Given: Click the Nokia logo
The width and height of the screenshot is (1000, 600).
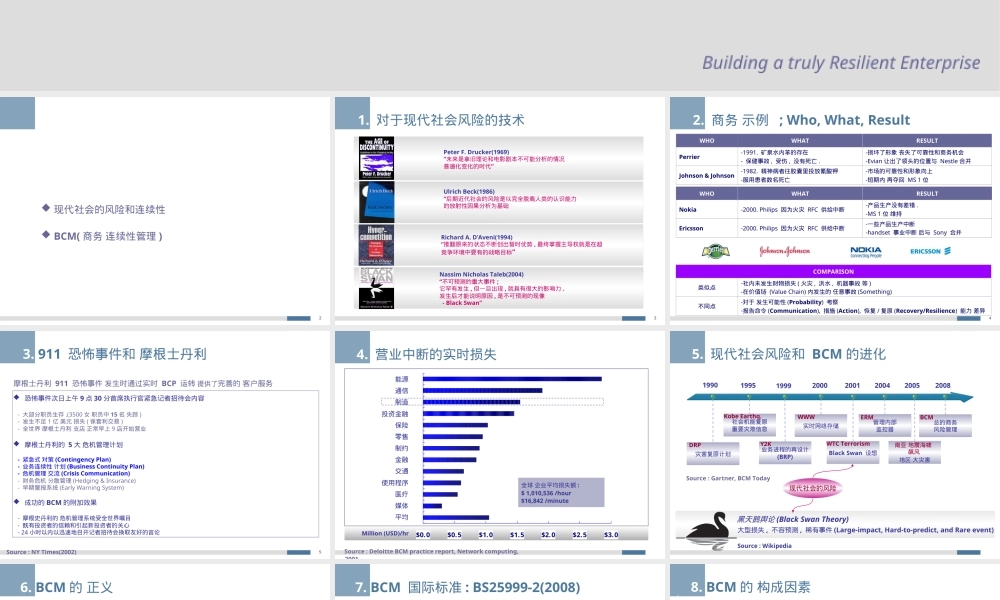Looking at the screenshot, I should [x=866, y=251].
